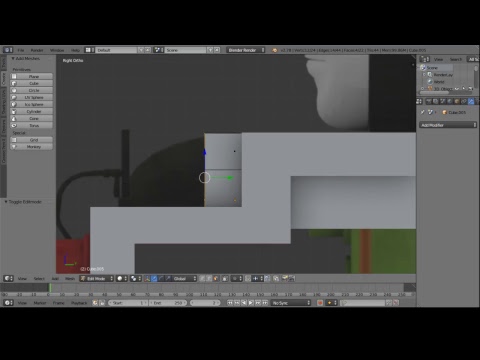This screenshot has height=360, width=480.
Task: Add a Cylinder mesh primitive
Action: click(x=31, y=111)
